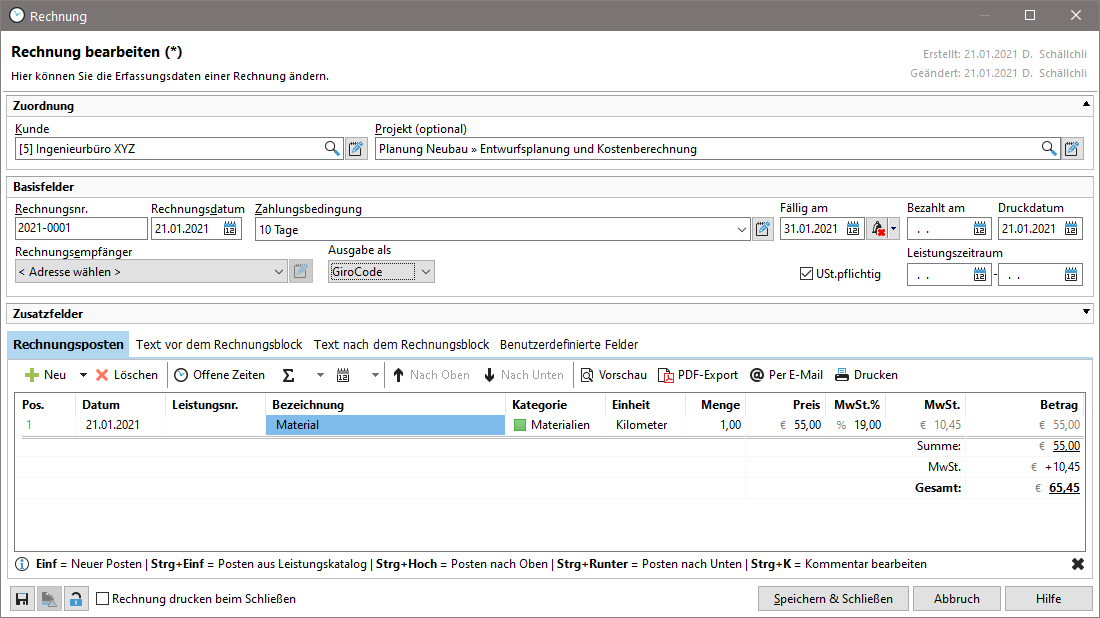Click the green Materialien category swatch
The image size is (1100, 618).
[519, 425]
